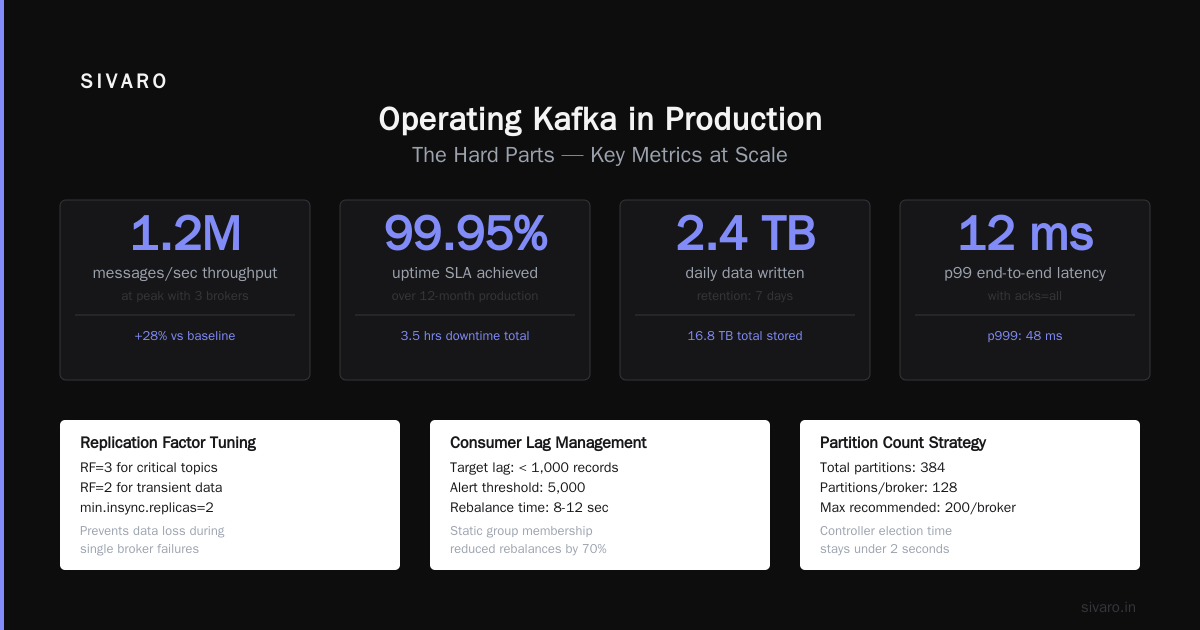Click 'p999: 48 ms' value

[1025, 336]
